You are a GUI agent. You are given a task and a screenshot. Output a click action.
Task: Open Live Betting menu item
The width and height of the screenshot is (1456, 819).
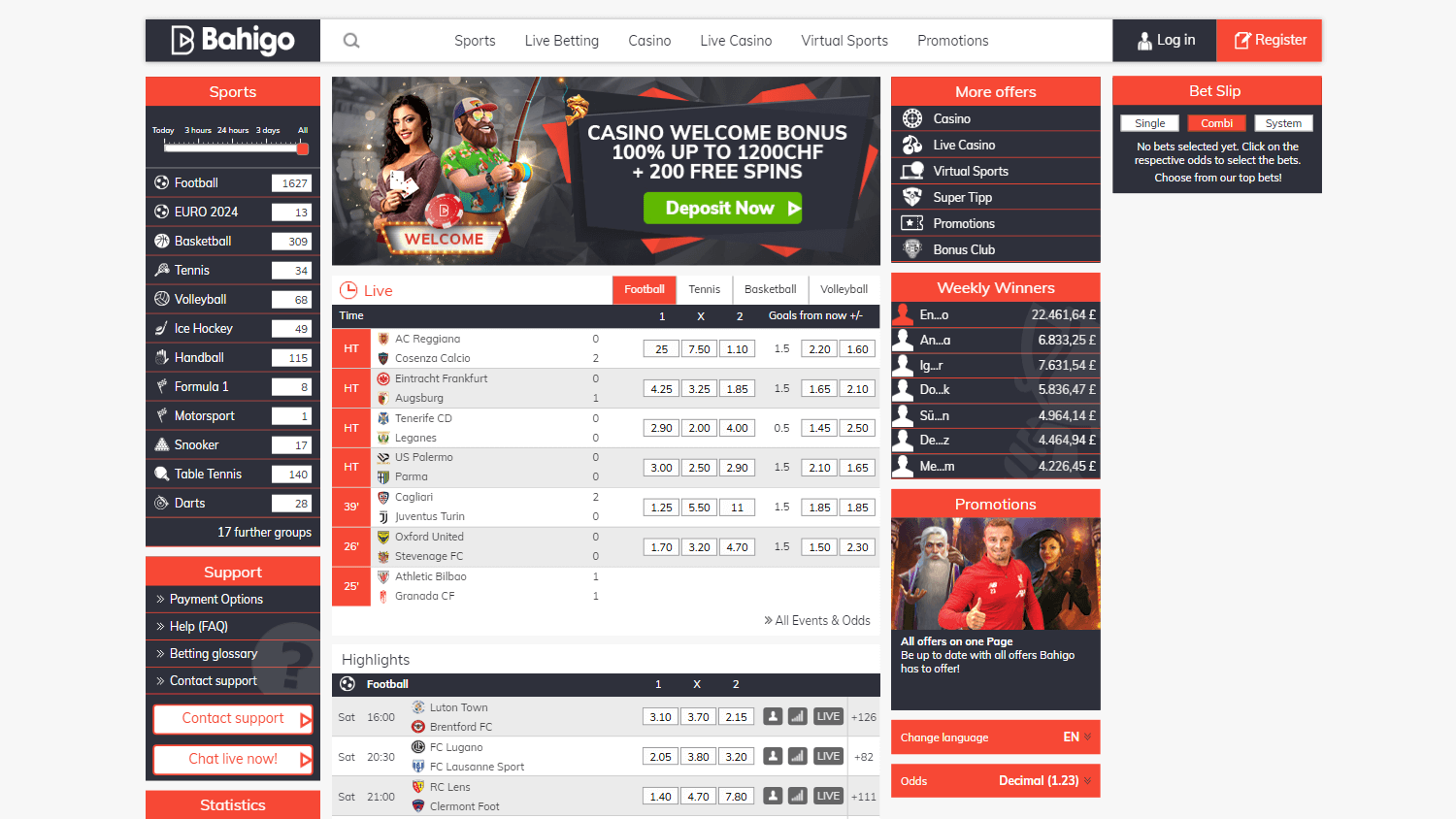pos(562,41)
